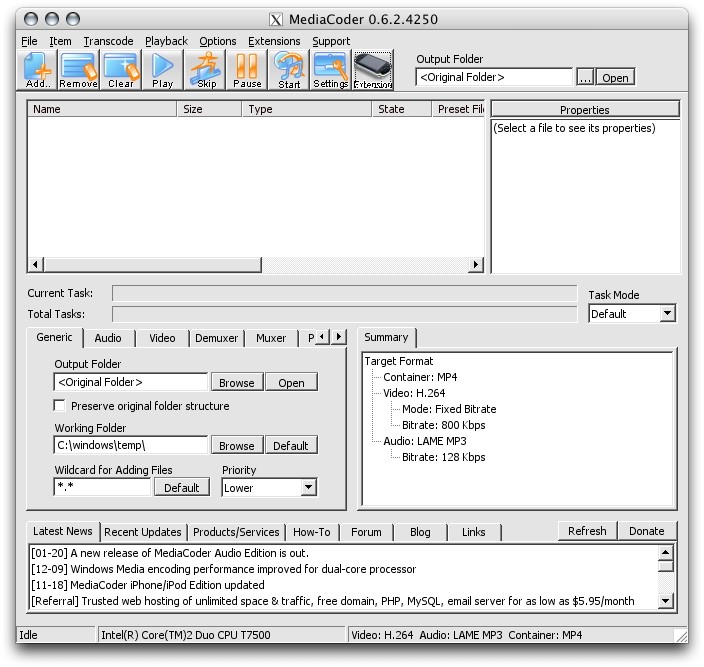The height and width of the screenshot is (667, 704).
Task: Click the Skip toolbar icon
Action: coord(206,70)
